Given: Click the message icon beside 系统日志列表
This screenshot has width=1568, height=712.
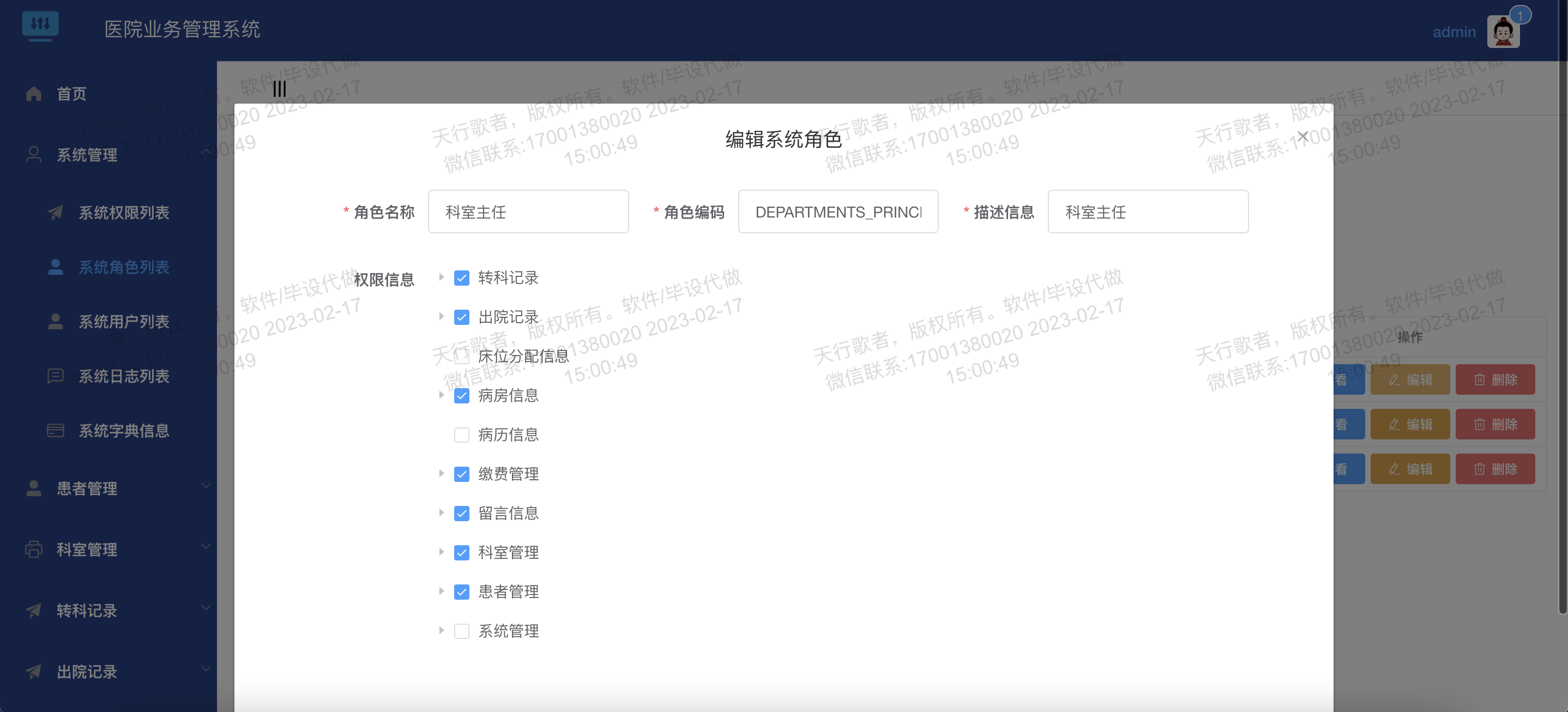Looking at the screenshot, I should click(x=56, y=376).
